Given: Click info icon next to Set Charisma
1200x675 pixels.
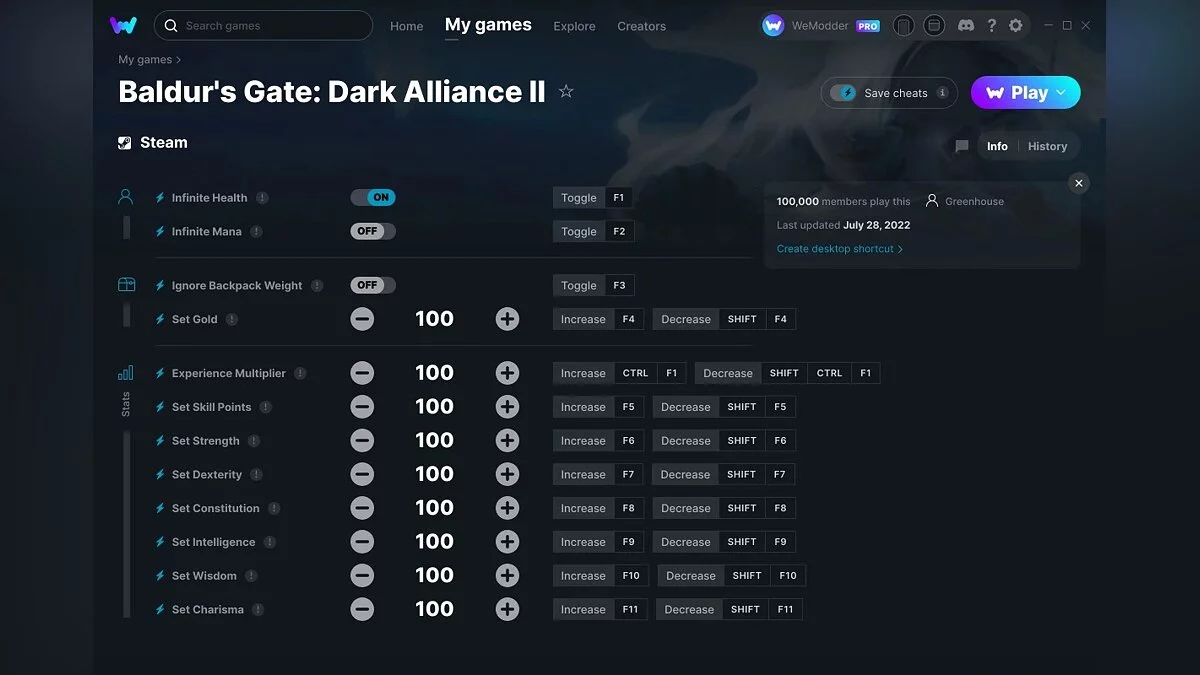Looking at the screenshot, I should 258,610.
